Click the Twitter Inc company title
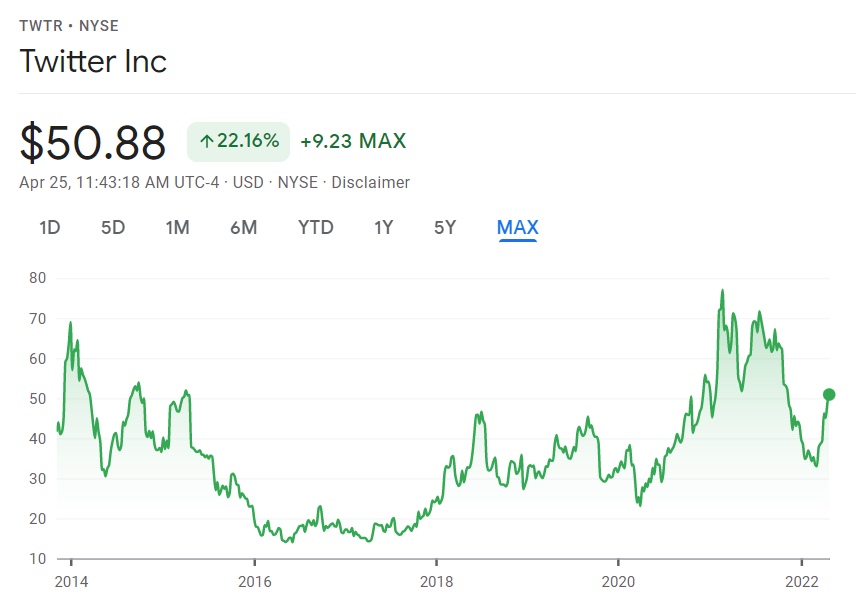The width and height of the screenshot is (856, 606). pos(93,61)
